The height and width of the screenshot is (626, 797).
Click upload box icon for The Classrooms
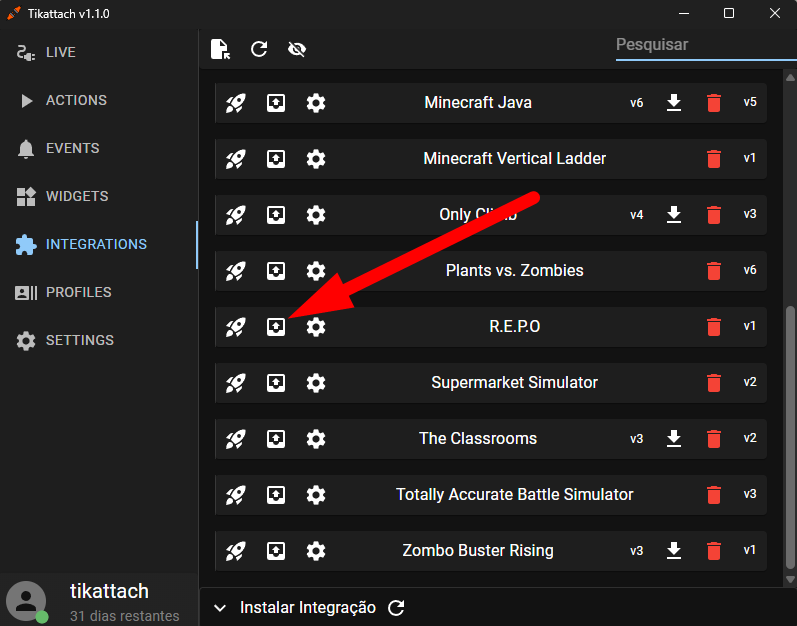[x=276, y=439]
